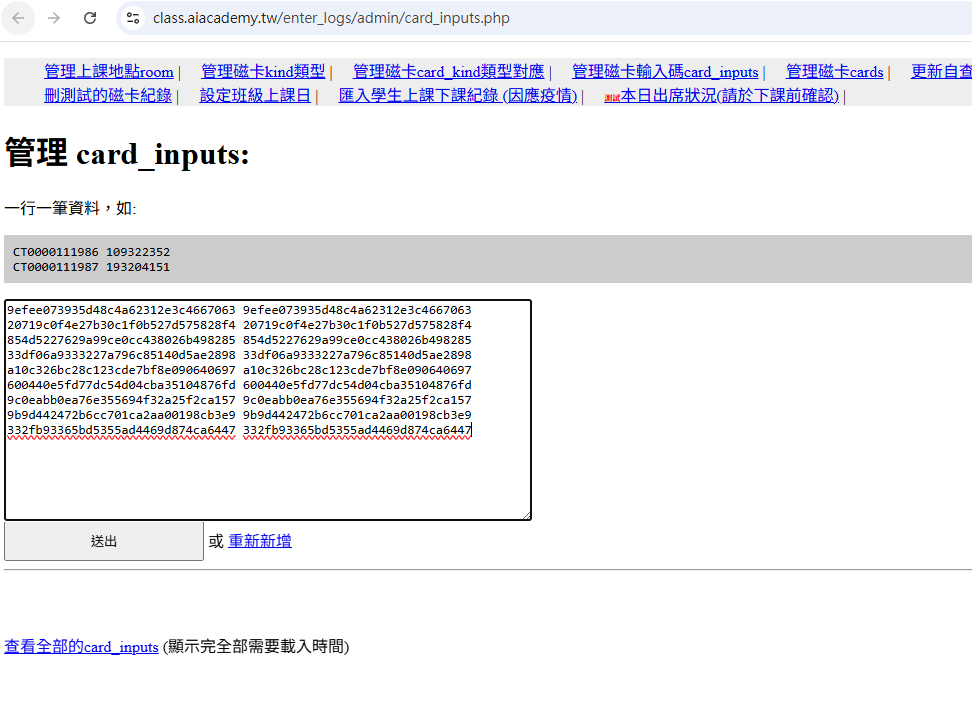This screenshot has height=709, width=972.
Task: Click the 更新自 link at top right
Action: (x=940, y=72)
